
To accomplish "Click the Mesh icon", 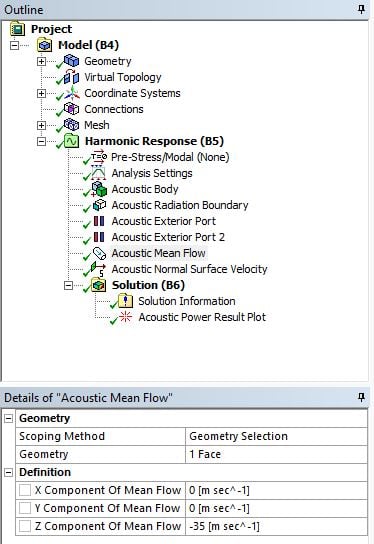I will (x=71, y=125).
